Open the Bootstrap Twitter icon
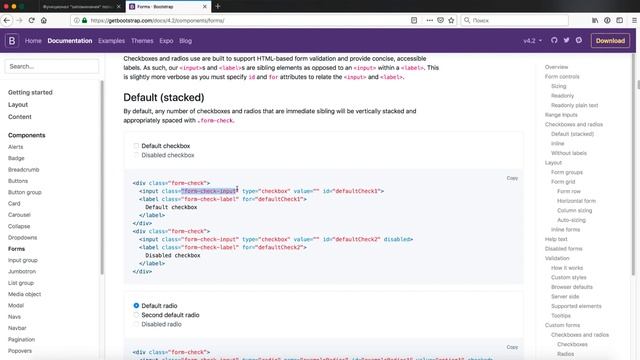The height and width of the screenshot is (360, 640). 567,40
